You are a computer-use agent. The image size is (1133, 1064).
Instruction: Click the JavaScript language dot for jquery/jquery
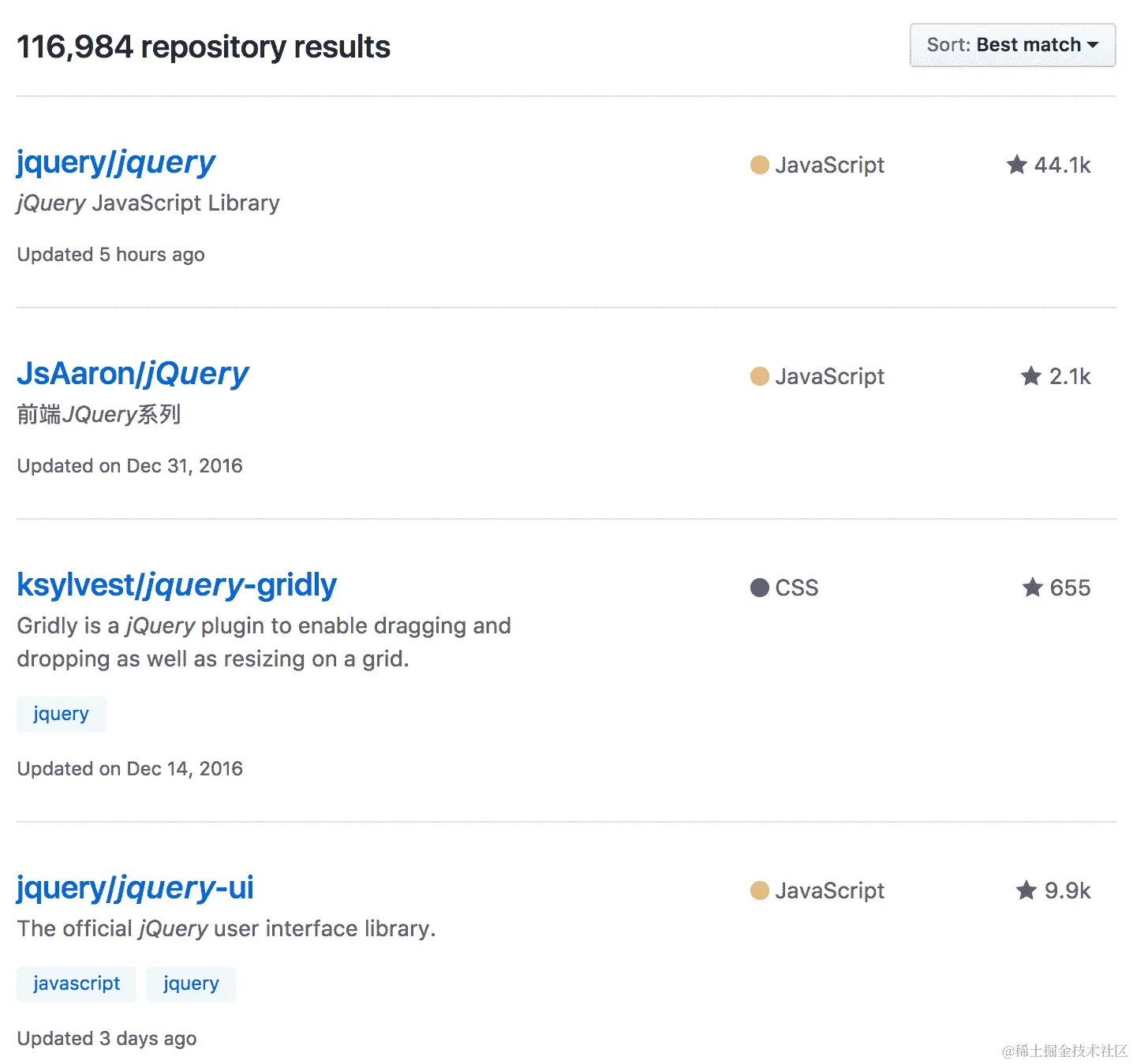760,165
